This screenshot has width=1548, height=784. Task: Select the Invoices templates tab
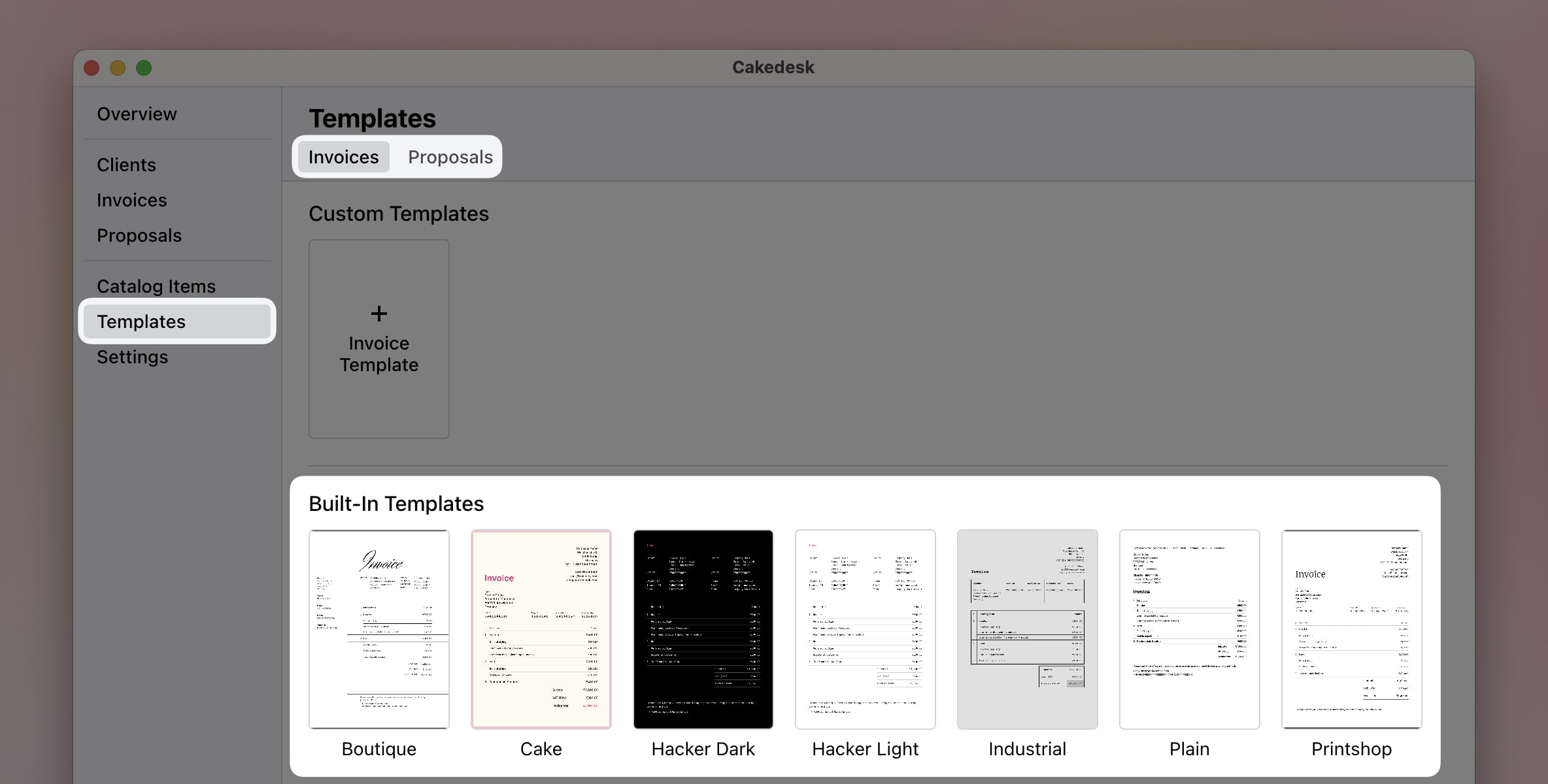coord(343,157)
